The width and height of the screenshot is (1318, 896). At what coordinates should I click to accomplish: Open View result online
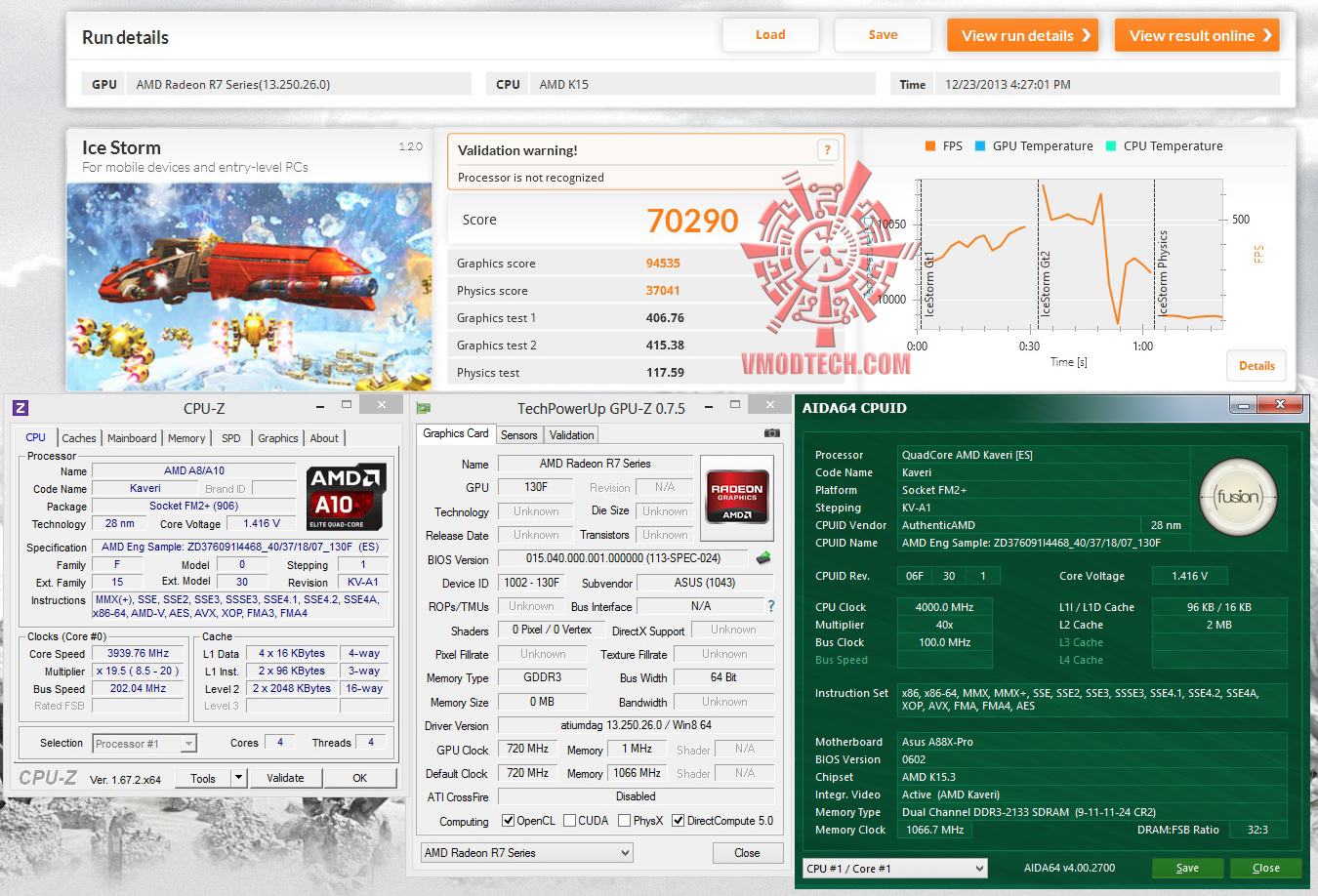tap(1197, 35)
